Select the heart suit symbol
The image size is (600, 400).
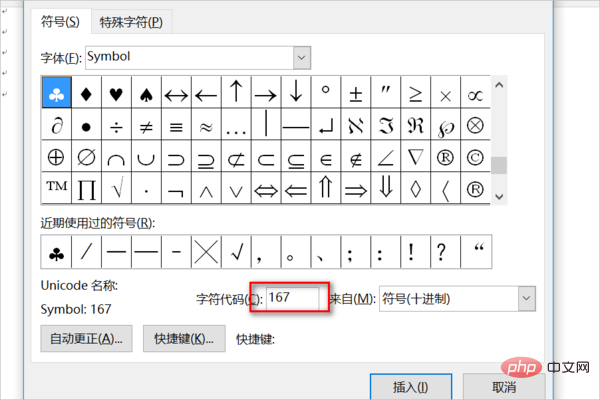click(116, 93)
